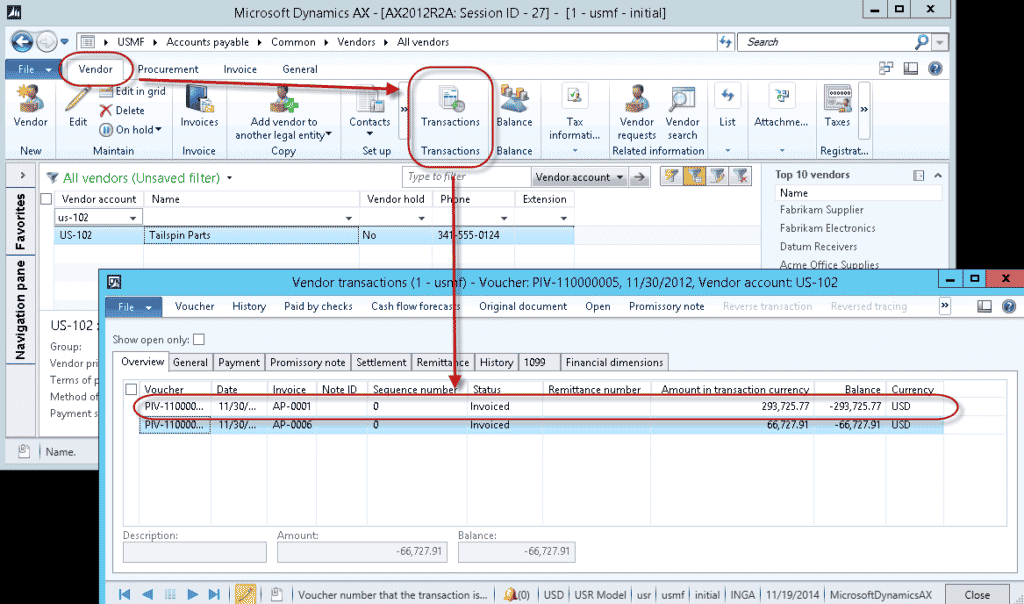Open File menu in Vendor transactions window
Image resolution: width=1024 pixels, height=604 pixels.
(x=134, y=307)
